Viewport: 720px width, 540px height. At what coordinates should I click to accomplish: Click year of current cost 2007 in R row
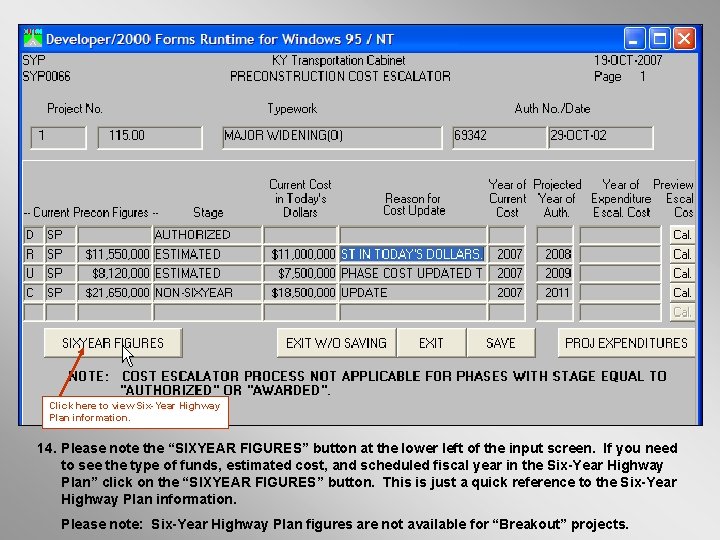pos(506,254)
